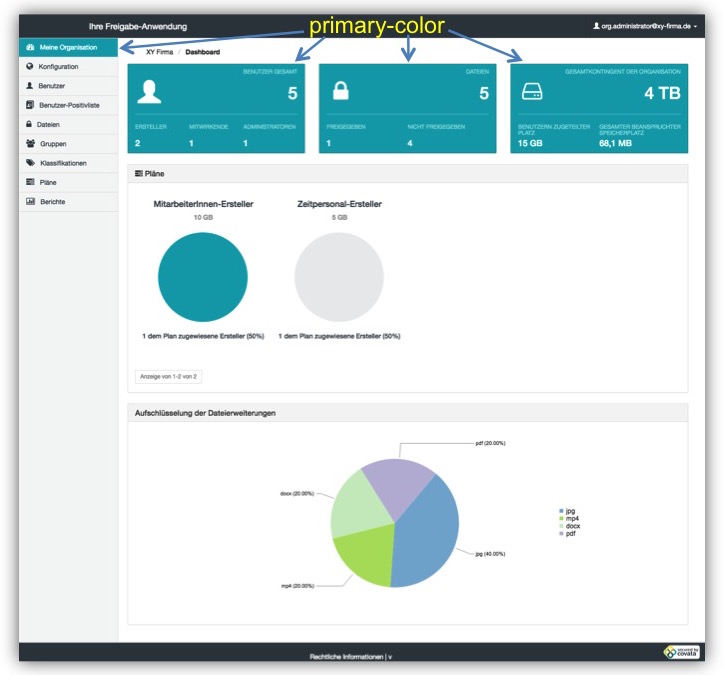Viewport: 724px width, 675px height.
Task: Click the Pläne list icon in sidebar
Action: [x=30, y=182]
